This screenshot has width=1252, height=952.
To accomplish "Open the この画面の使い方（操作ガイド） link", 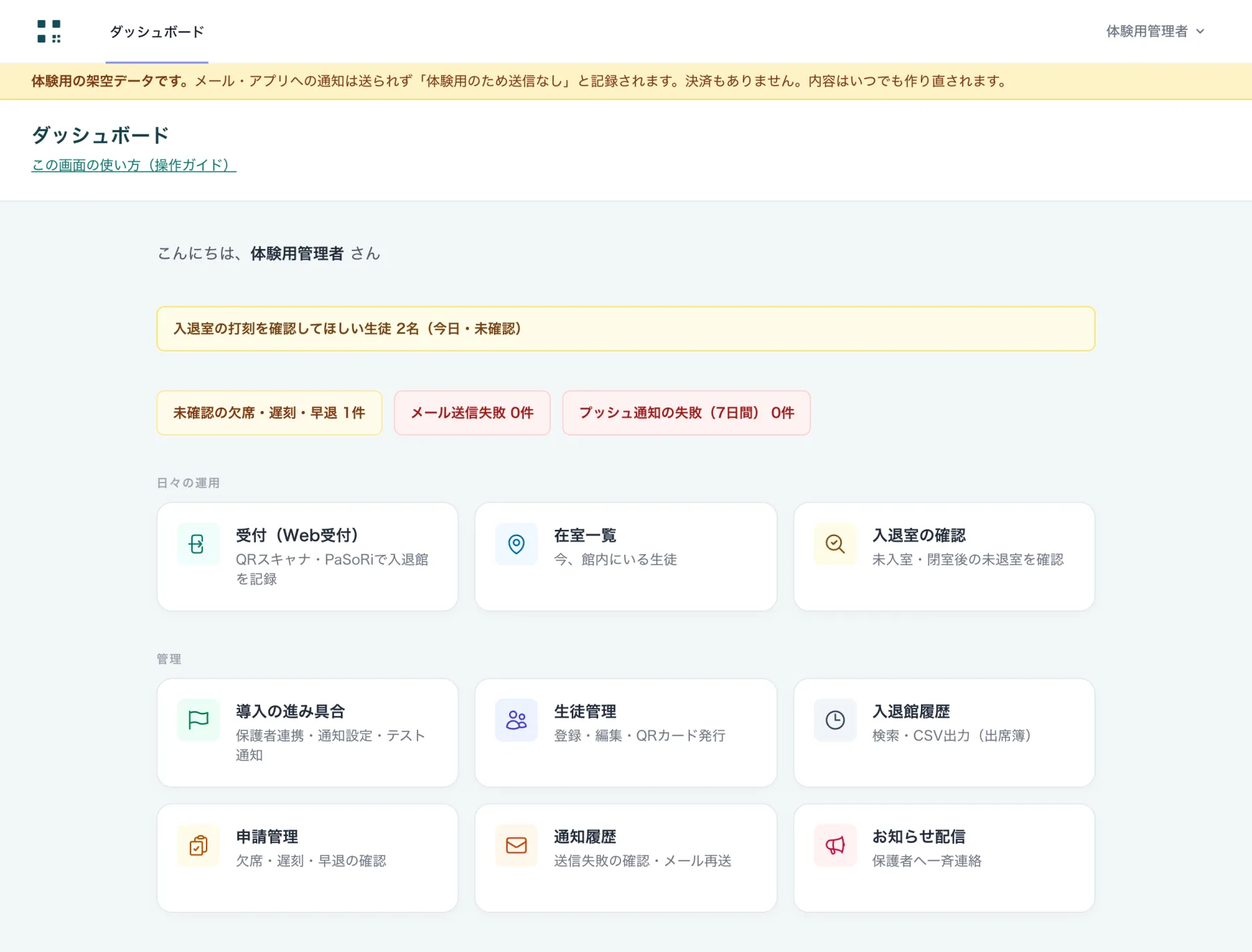I will pyautogui.click(x=134, y=165).
